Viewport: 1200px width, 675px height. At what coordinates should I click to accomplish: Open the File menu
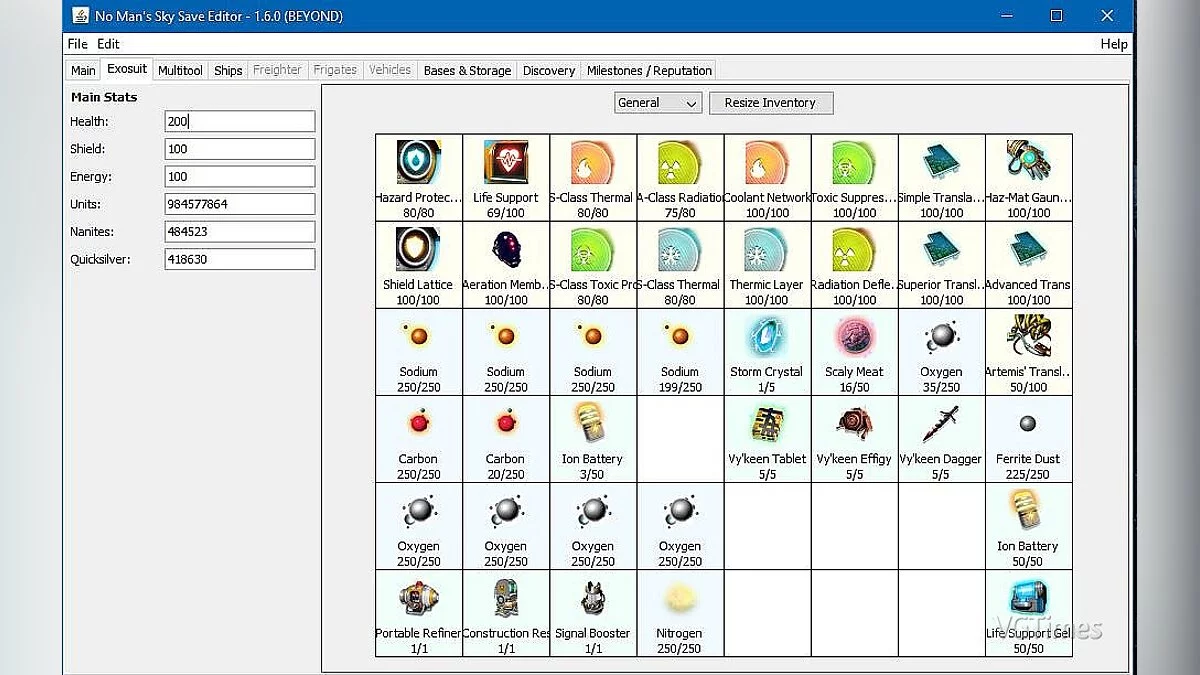(x=77, y=44)
